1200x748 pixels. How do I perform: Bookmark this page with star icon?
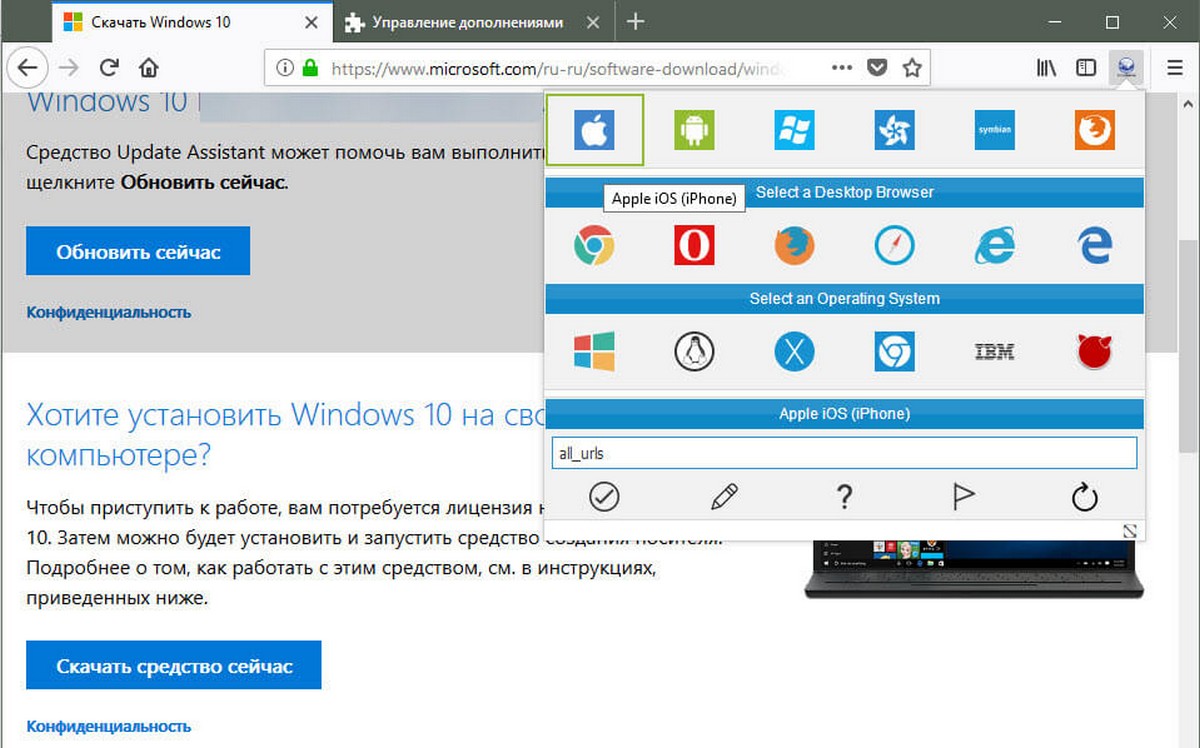pyautogui.click(x=911, y=68)
